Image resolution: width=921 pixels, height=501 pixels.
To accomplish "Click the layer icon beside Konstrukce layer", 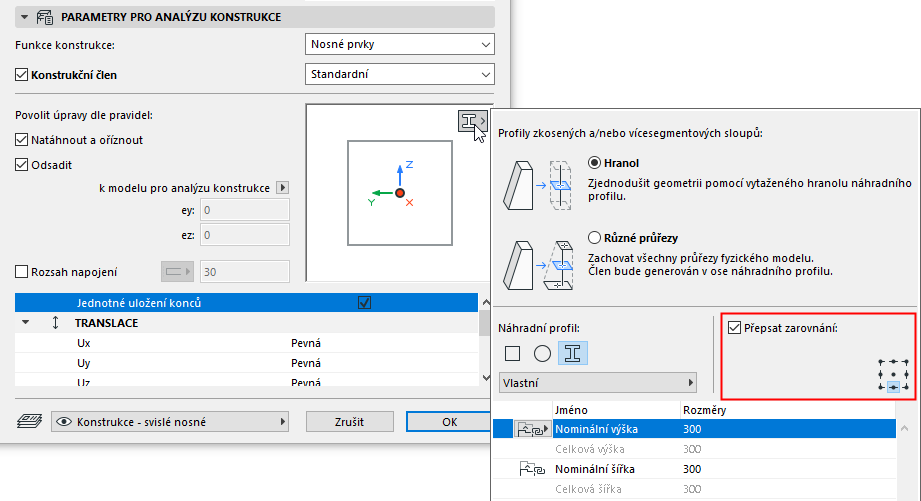I will pyautogui.click(x=30, y=421).
